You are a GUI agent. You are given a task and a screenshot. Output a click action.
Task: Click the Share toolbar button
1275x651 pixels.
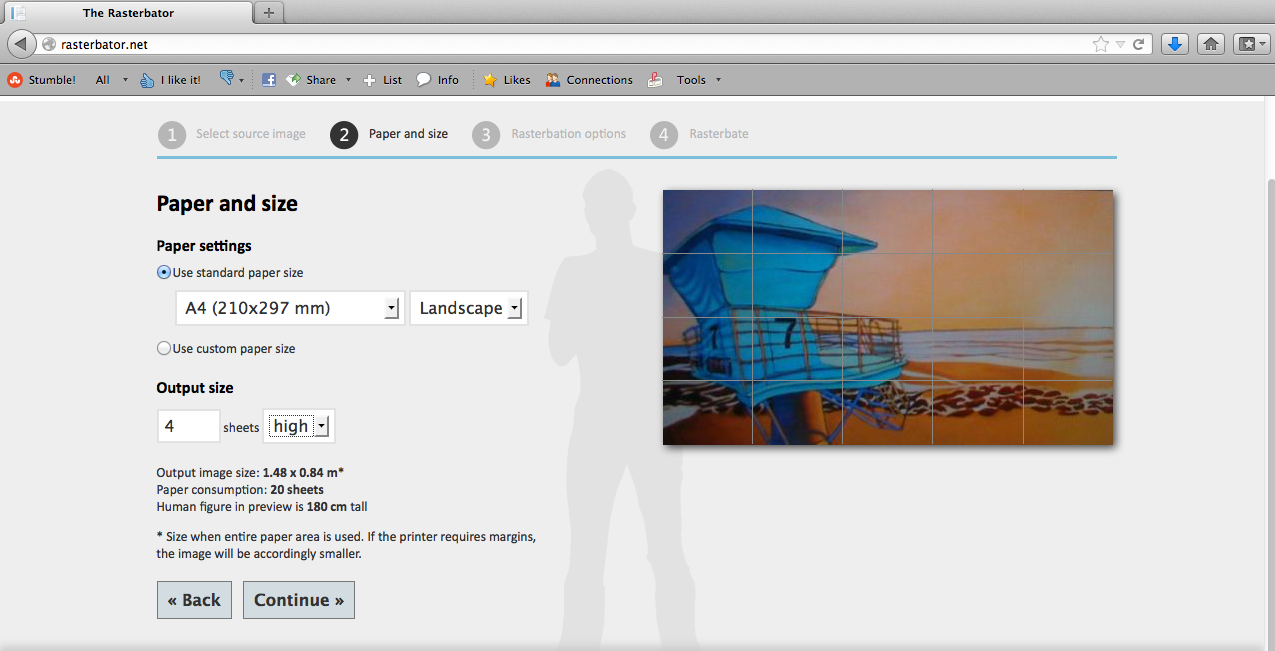pos(311,80)
